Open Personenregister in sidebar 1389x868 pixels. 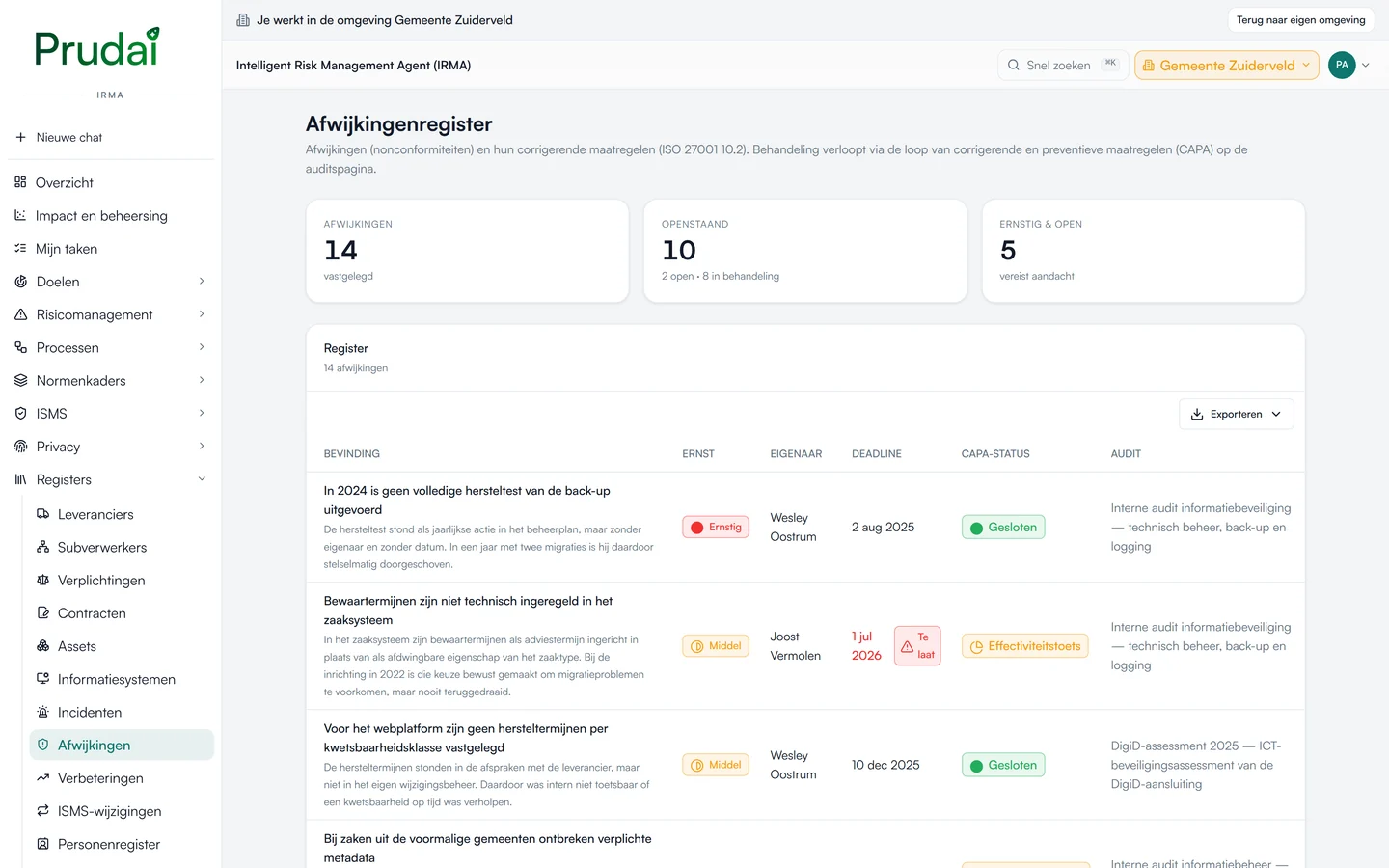click(x=122, y=844)
